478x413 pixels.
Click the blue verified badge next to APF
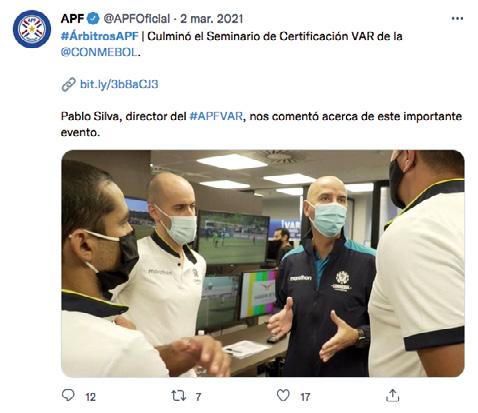pyautogui.click(x=93, y=19)
